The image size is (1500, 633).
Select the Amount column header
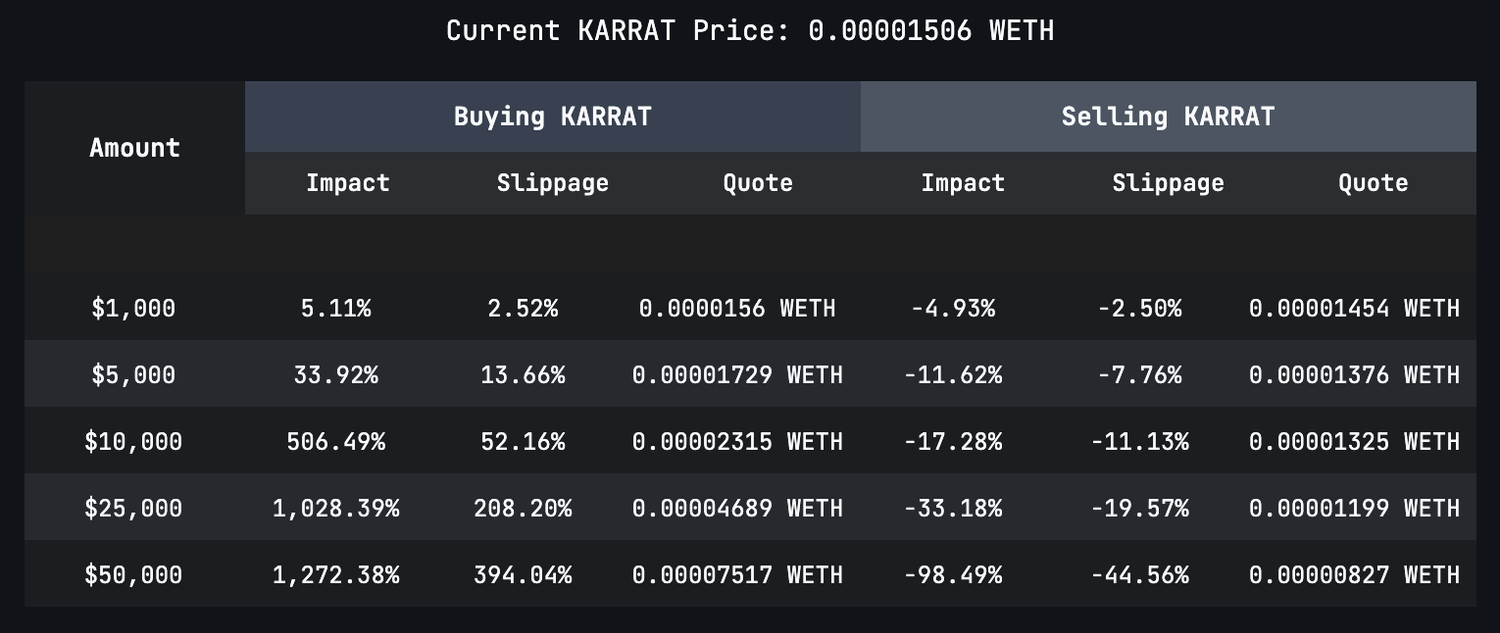135,148
